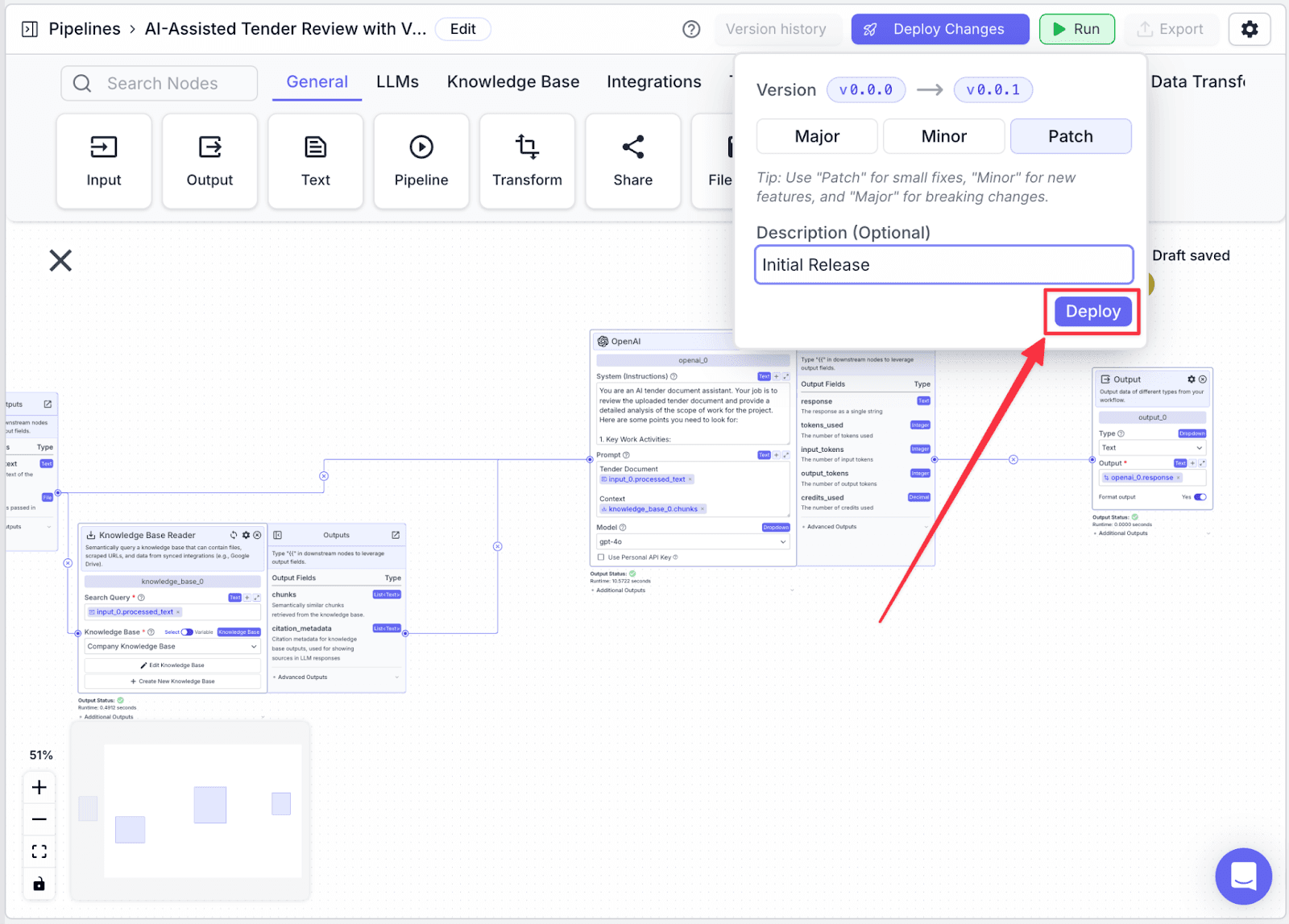The width and height of the screenshot is (1289, 924).
Task: Open the Output node settings gear
Action: click(1192, 379)
